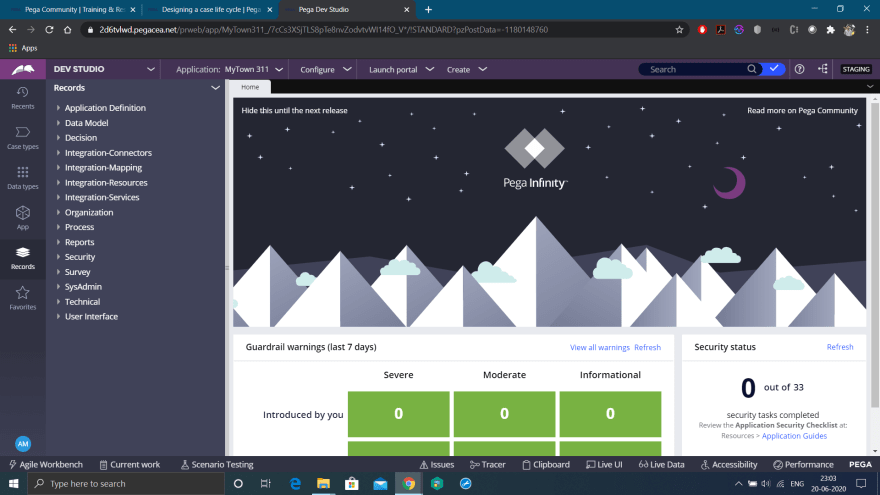Viewport: 880px width, 495px height.
Task: Expand Integration-Mapping category
Action: [x=58, y=167]
